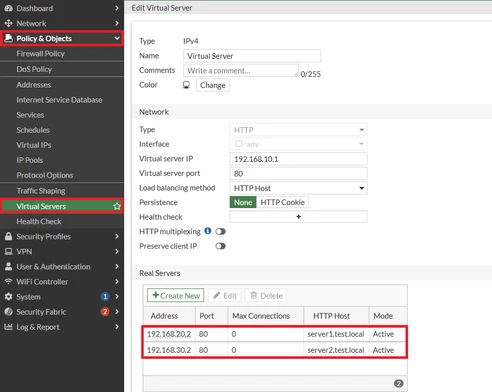The height and width of the screenshot is (392, 492).
Task: Click the Virtual server IP field
Action: (298, 159)
